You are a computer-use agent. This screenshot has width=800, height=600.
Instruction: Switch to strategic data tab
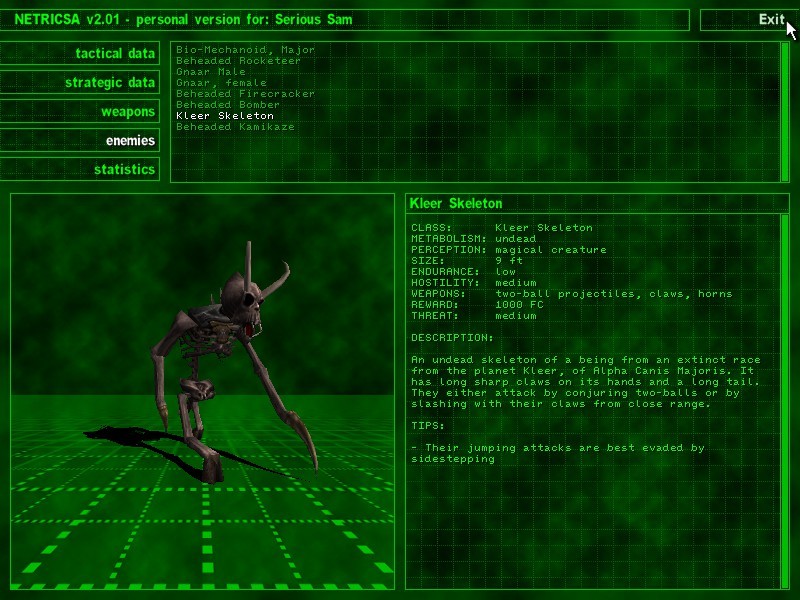tap(80, 82)
